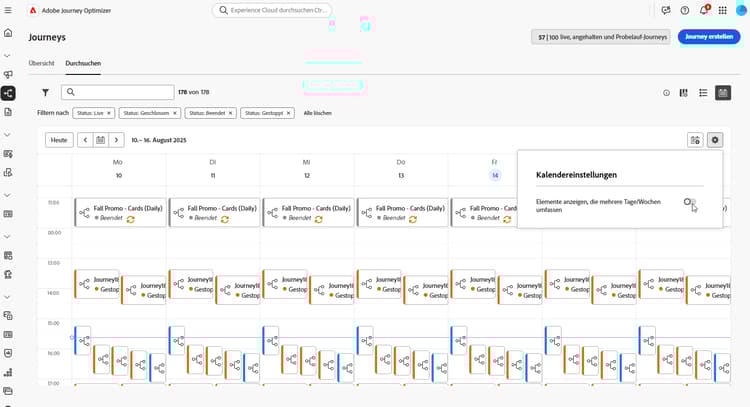This screenshot has height=407, width=750.
Task: Select the Friday 14 date header
Action: [x=495, y=176]
